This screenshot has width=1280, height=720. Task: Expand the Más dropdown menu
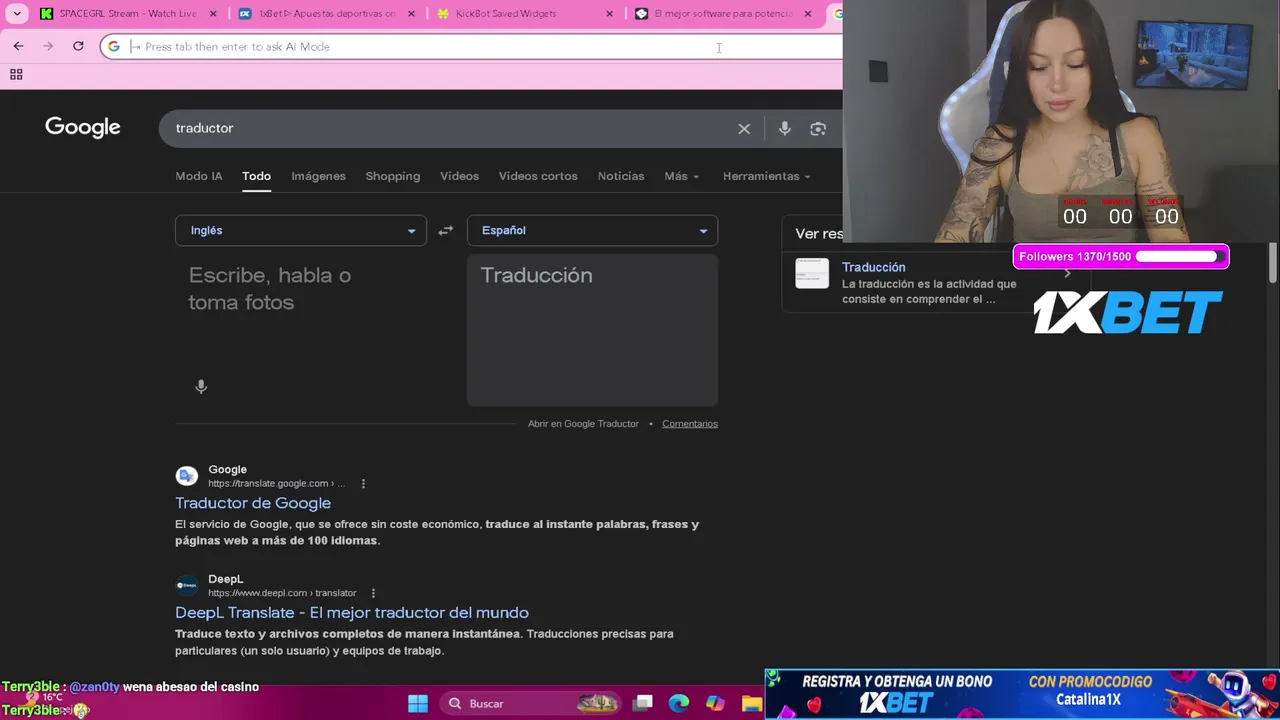click(682, 176)
